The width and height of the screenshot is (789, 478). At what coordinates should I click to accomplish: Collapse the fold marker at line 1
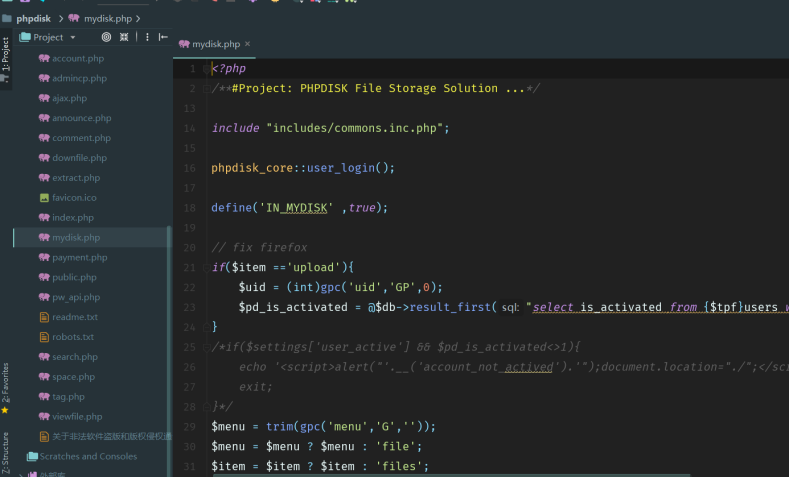206,69
